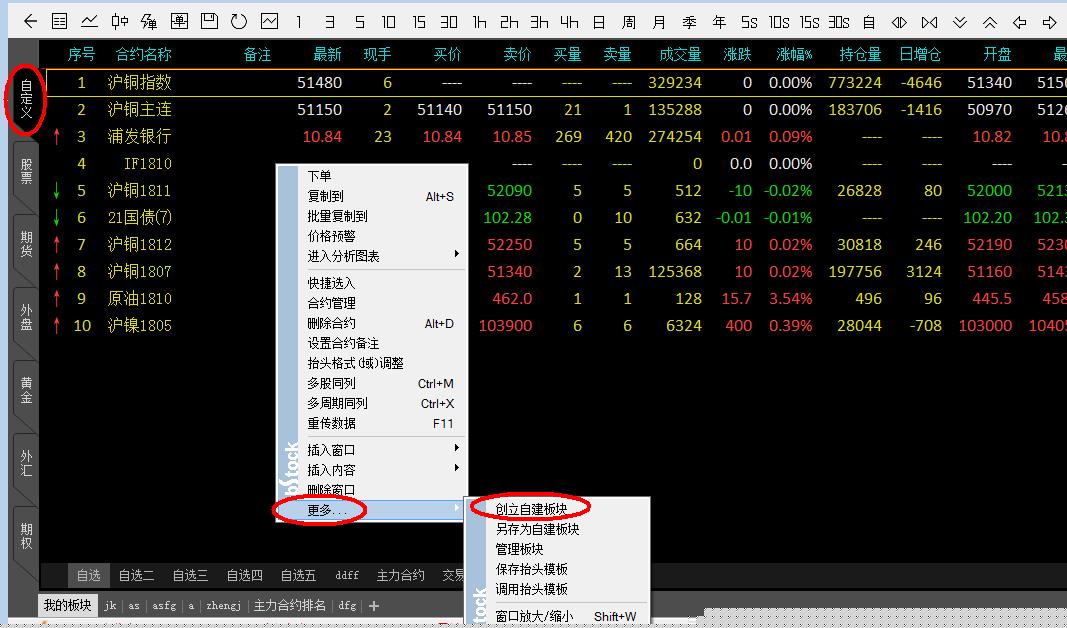Open the framed trend chart icon
Viewport: 1067px width, 628px height.
(x=269, y=22)
